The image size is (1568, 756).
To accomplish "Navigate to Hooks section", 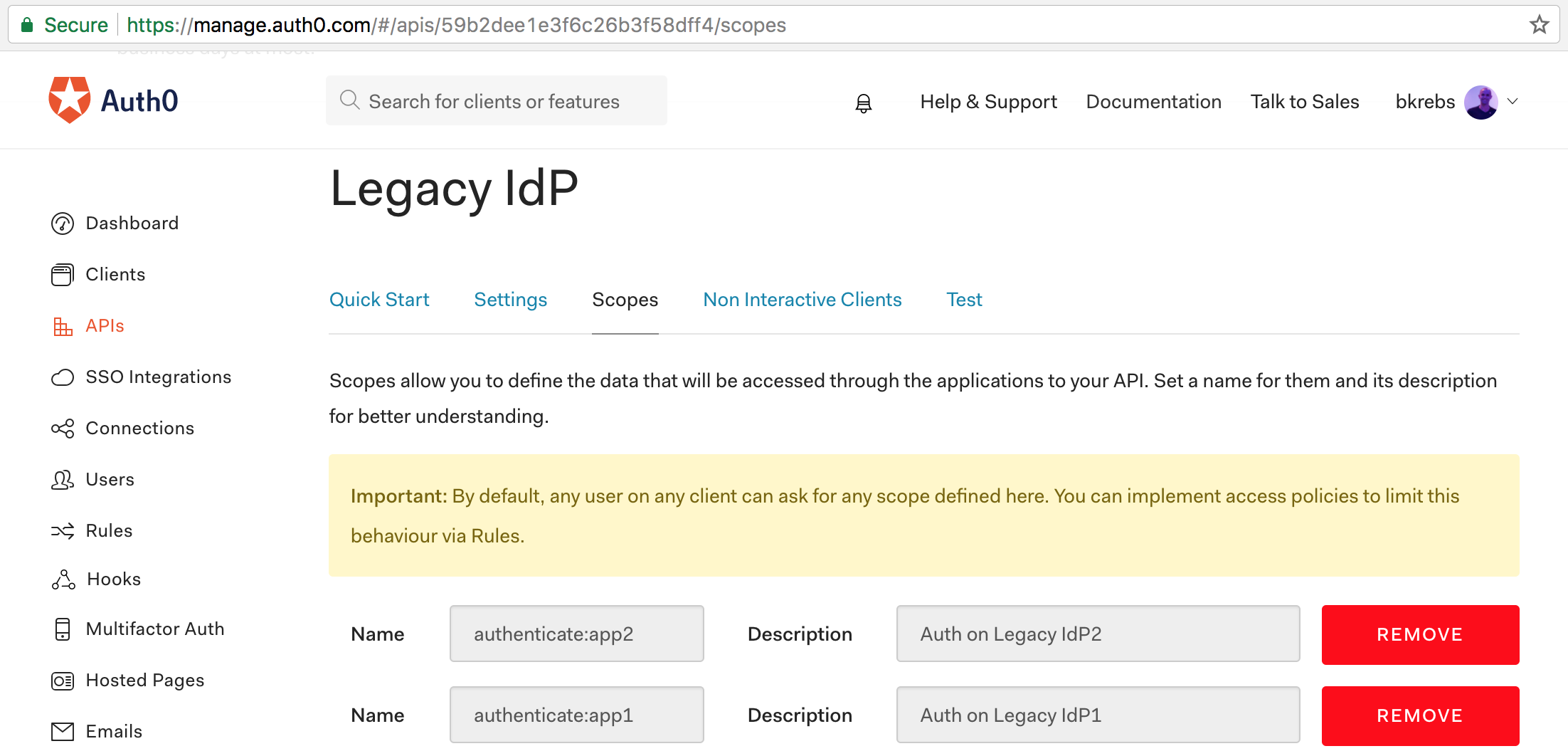I will point(114,579).
